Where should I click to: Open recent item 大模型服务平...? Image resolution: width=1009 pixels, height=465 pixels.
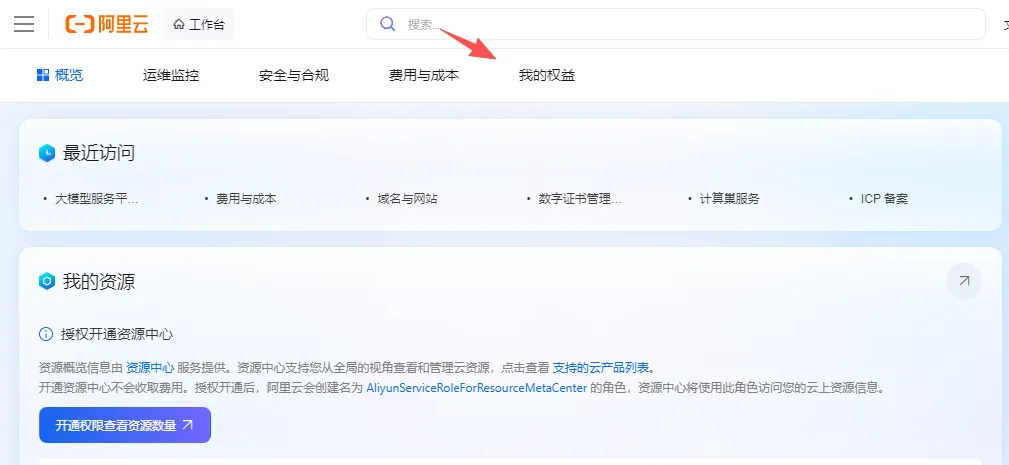coord(97,199)
